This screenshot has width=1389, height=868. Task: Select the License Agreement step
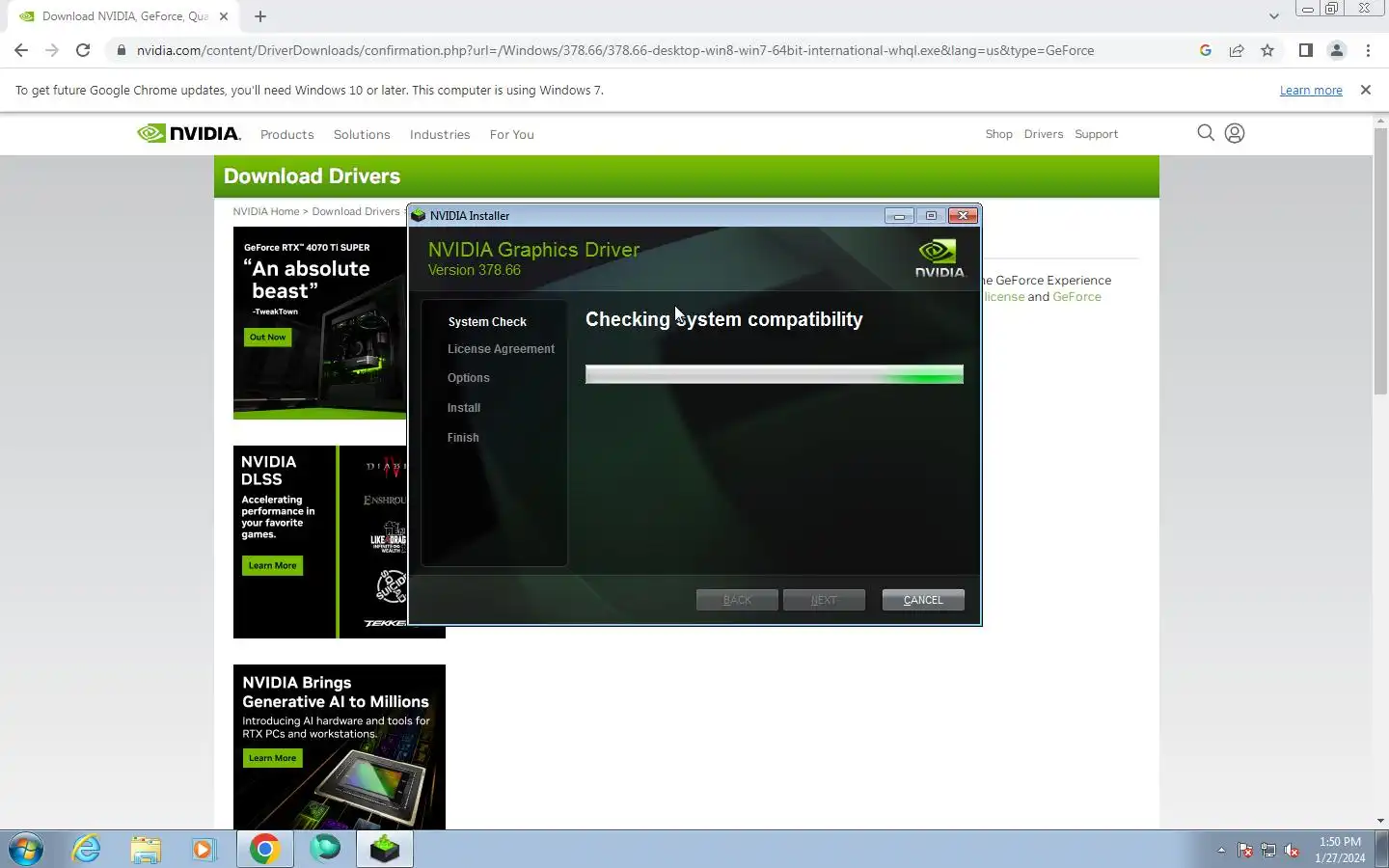coord(501,349)
